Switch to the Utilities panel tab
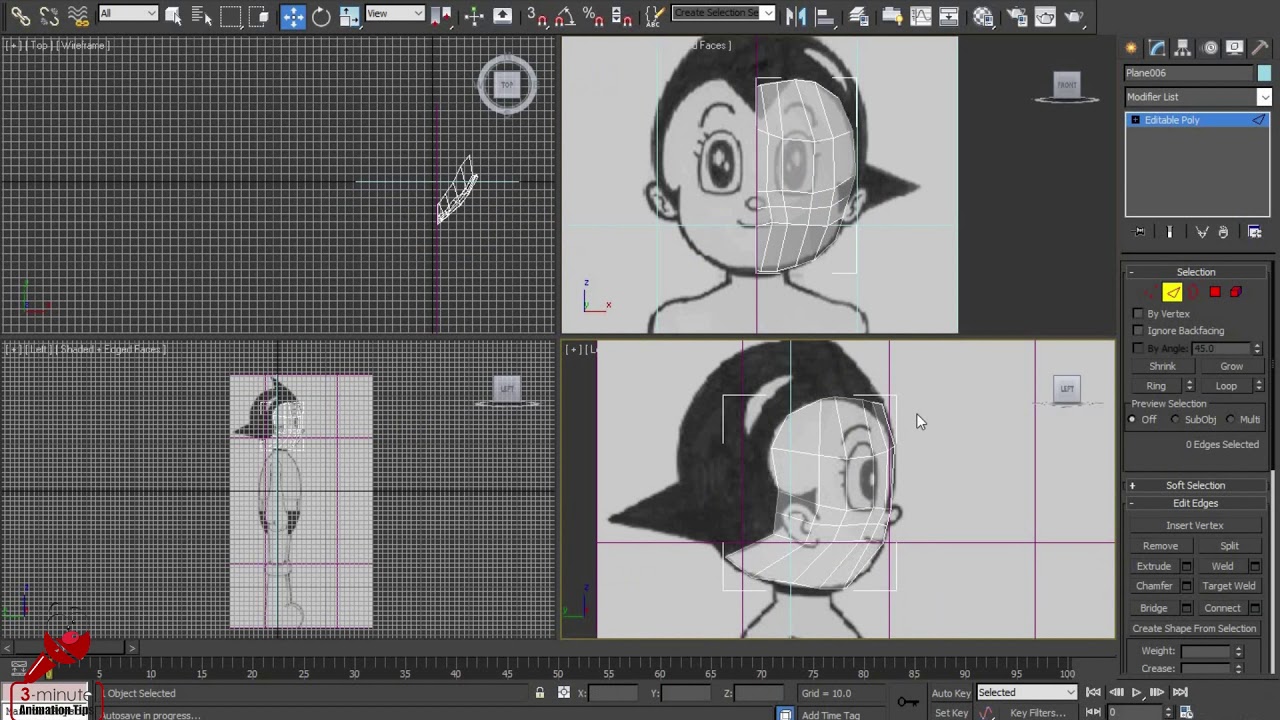The height and width of the screenshot is (720, 1280). pyautogui.click(x=1261, y=47)
